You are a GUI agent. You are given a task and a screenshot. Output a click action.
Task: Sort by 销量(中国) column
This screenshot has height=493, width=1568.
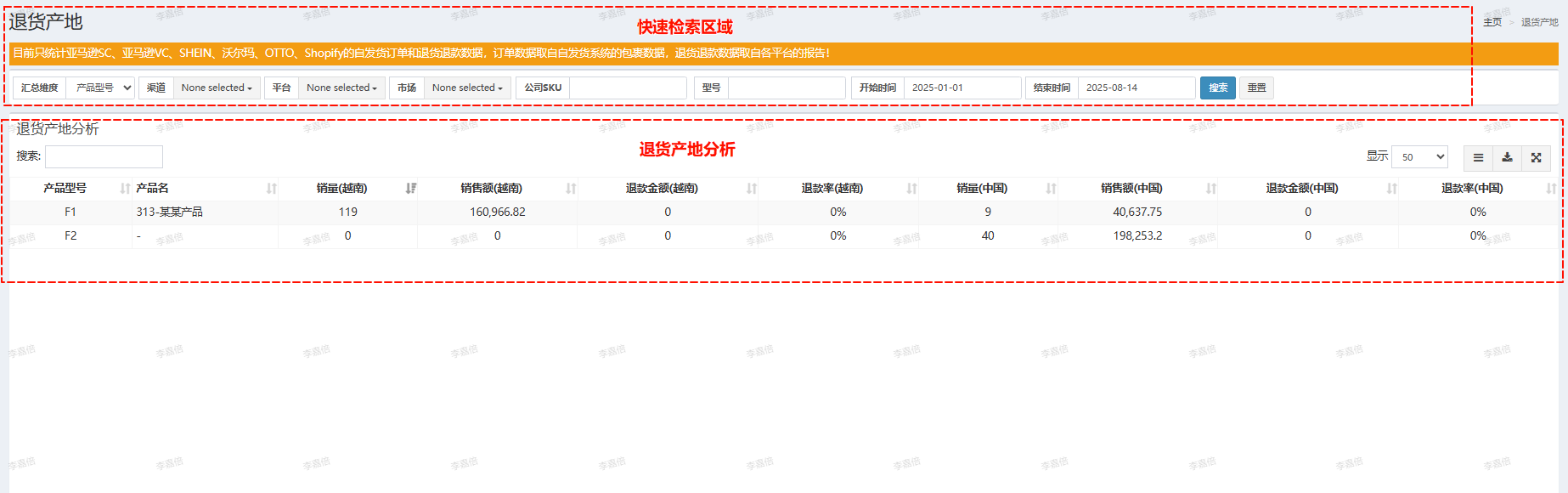point(1051,189)
